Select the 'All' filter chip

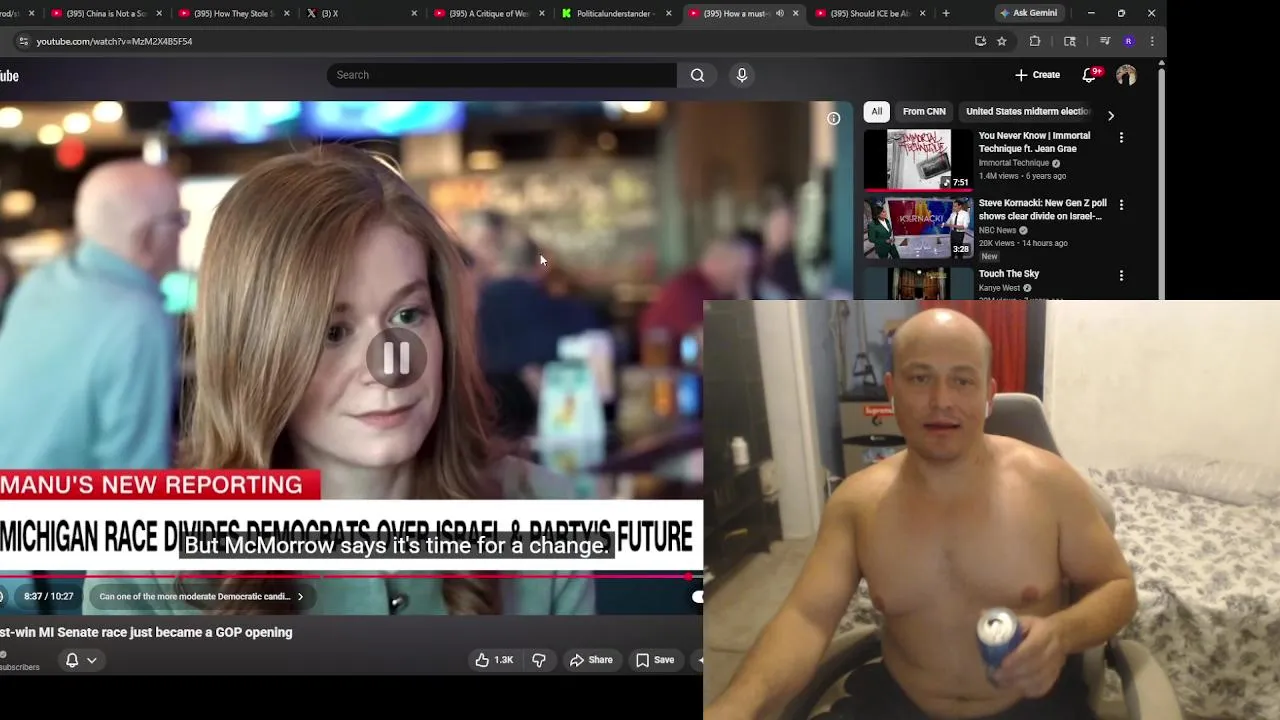pyautogui.click(x=876, y=112)
